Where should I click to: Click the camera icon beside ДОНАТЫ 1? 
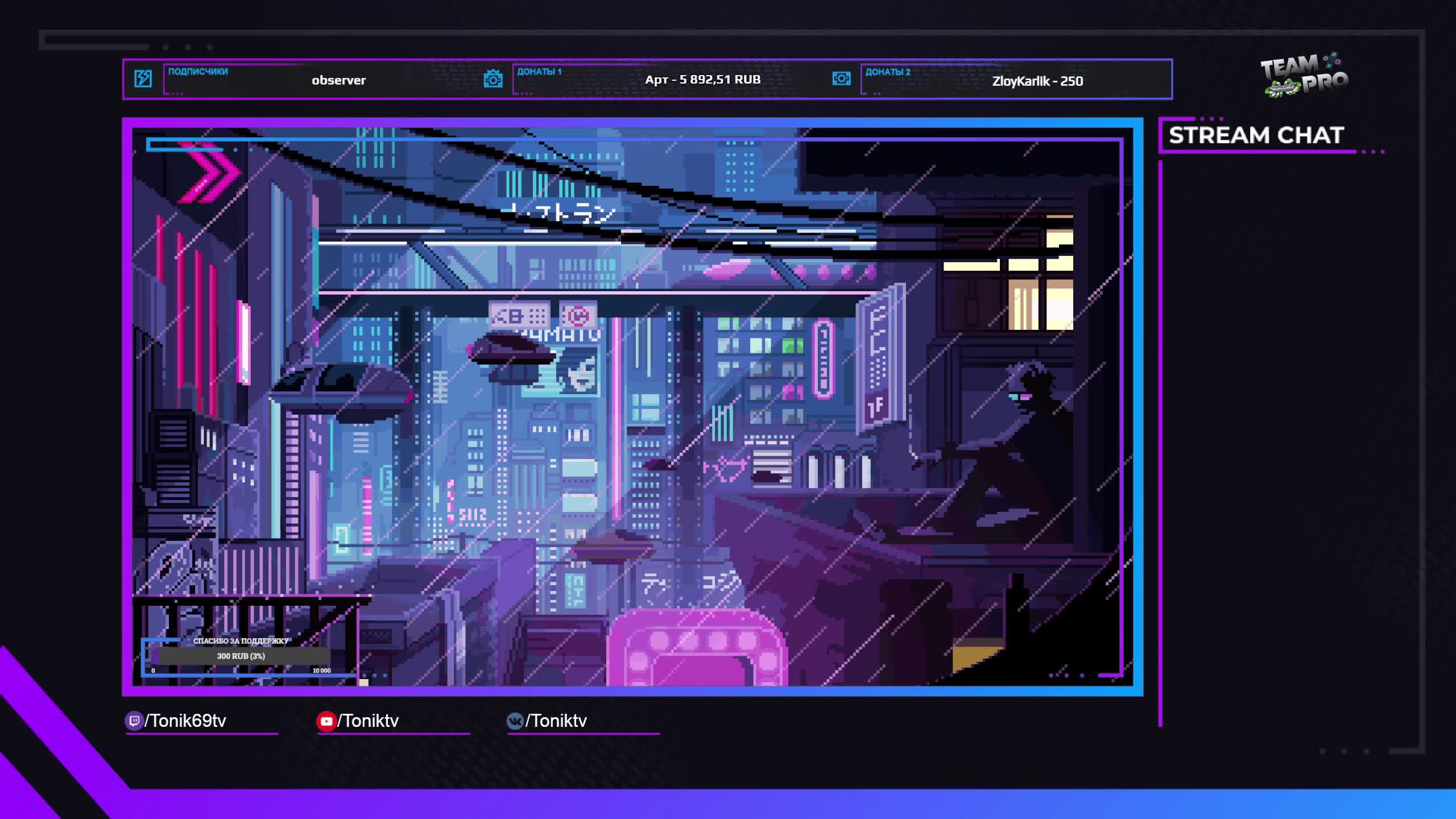click(x=493, y=78)
